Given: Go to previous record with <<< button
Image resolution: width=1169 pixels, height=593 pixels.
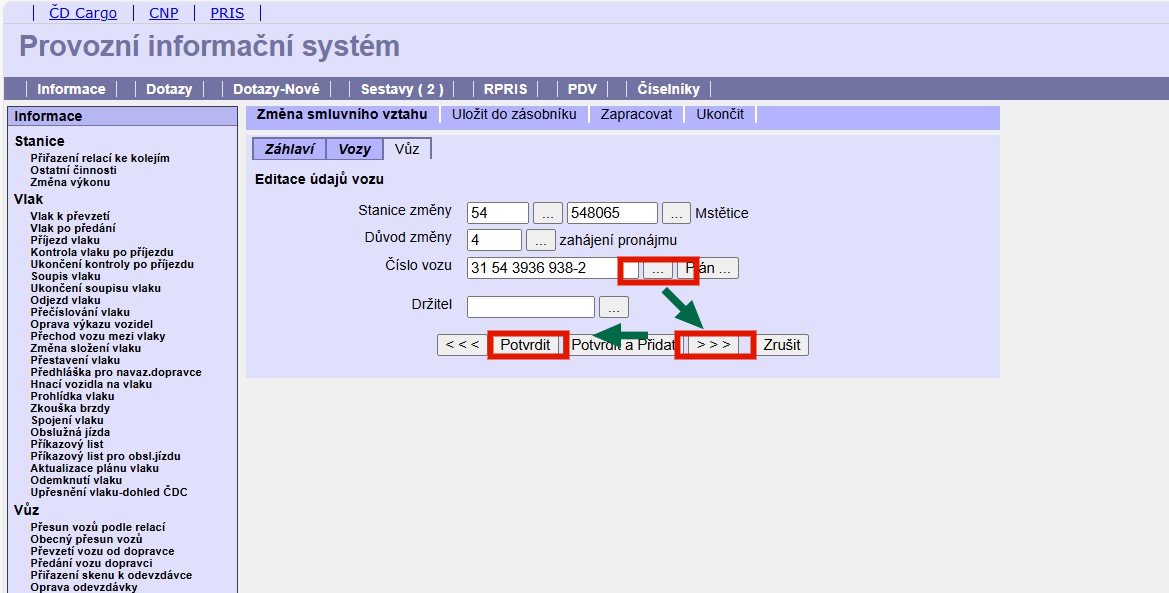Looking at the screenshot, I should (x=462, y=345).
